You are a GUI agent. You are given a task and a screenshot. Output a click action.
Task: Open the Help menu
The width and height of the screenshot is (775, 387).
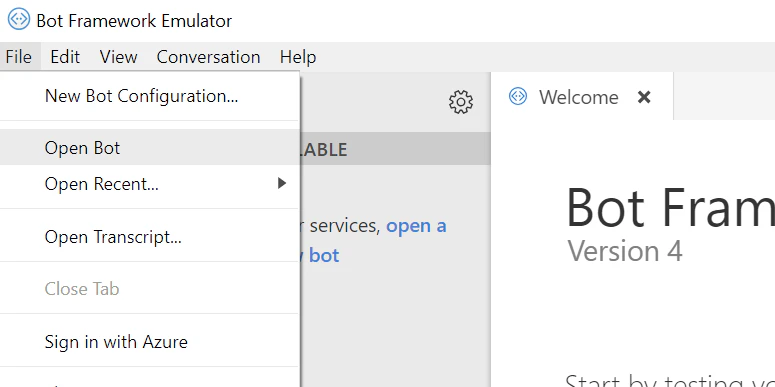pyautogui.click(x=298, y=57)
